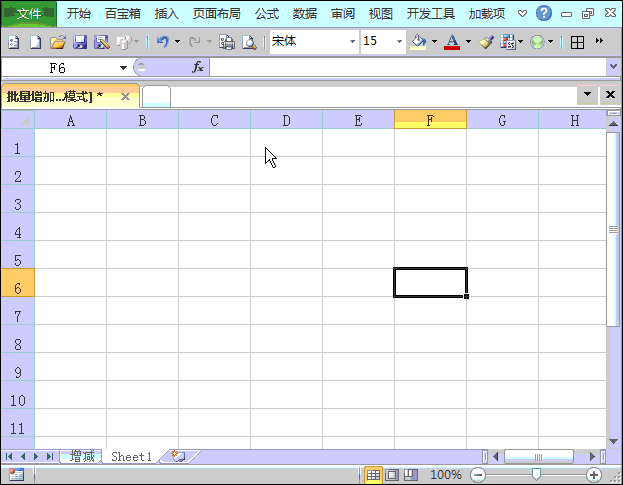Click the Insert Worksheet tab icon
The width and height of the screenshot is (623, 485).
tap(178, 456)
